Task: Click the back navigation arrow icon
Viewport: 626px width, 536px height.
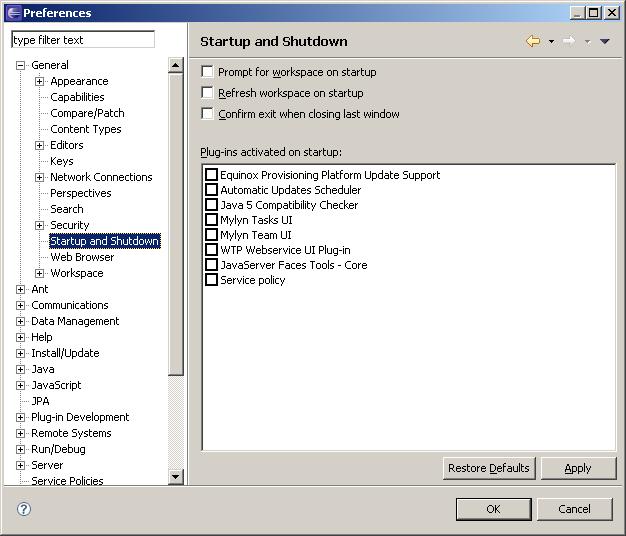Action: click(533, 41)
